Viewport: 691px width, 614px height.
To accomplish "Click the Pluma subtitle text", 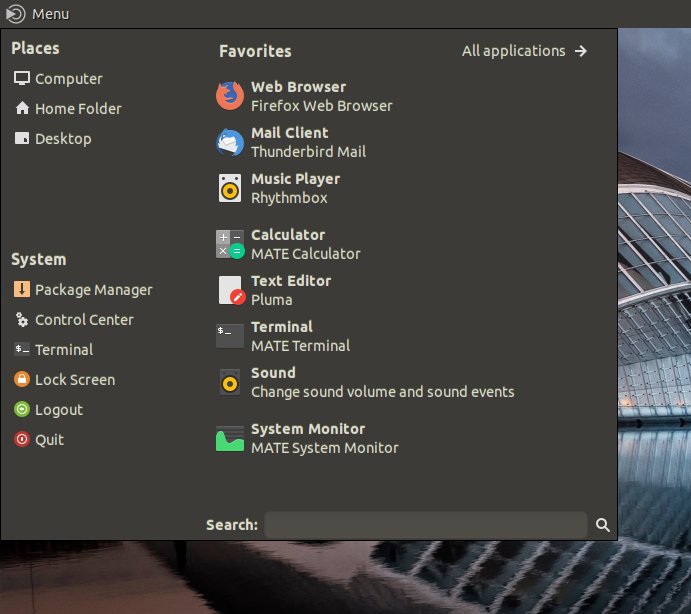I will pyautogui.click(x=271, y=300).
